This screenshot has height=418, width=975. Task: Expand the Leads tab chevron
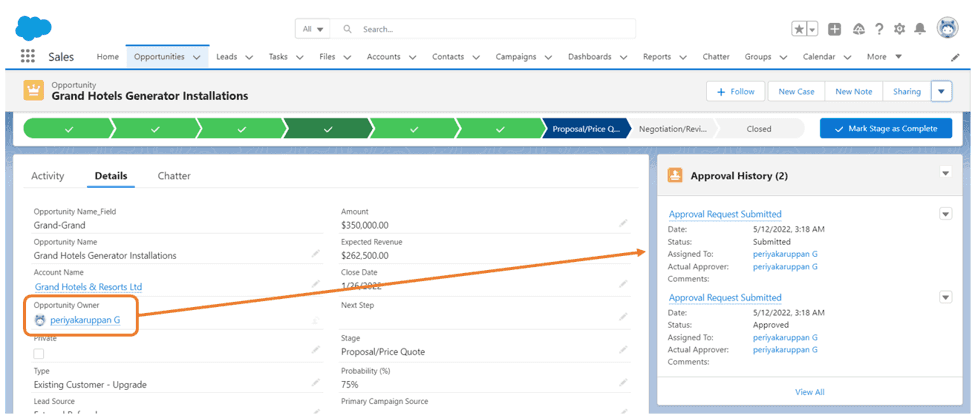(x=249, y=57)
